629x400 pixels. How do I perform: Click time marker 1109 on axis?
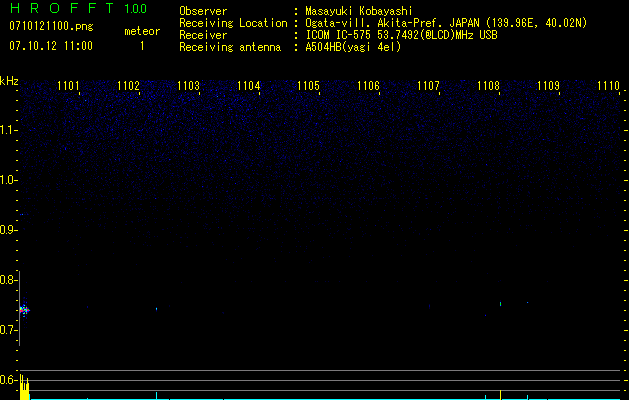pos(548,86)
